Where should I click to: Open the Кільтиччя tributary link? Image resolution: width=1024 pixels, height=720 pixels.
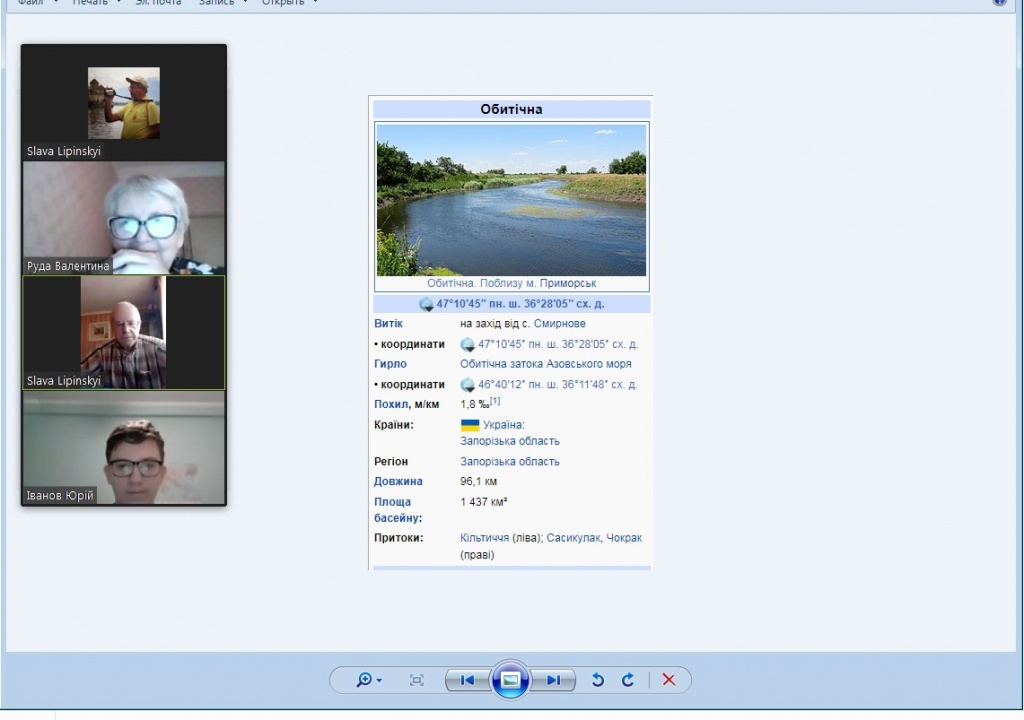(484, 538)
